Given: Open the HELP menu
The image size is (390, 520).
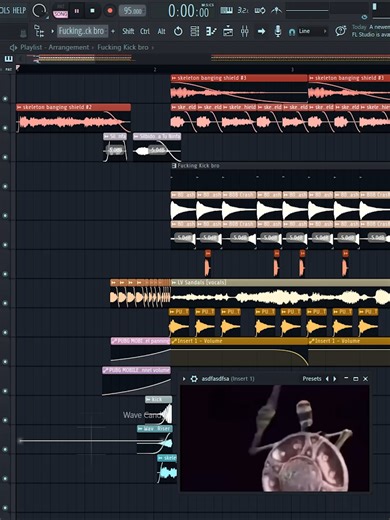Looking at the screenshot, I should click(x=19, y=10).
